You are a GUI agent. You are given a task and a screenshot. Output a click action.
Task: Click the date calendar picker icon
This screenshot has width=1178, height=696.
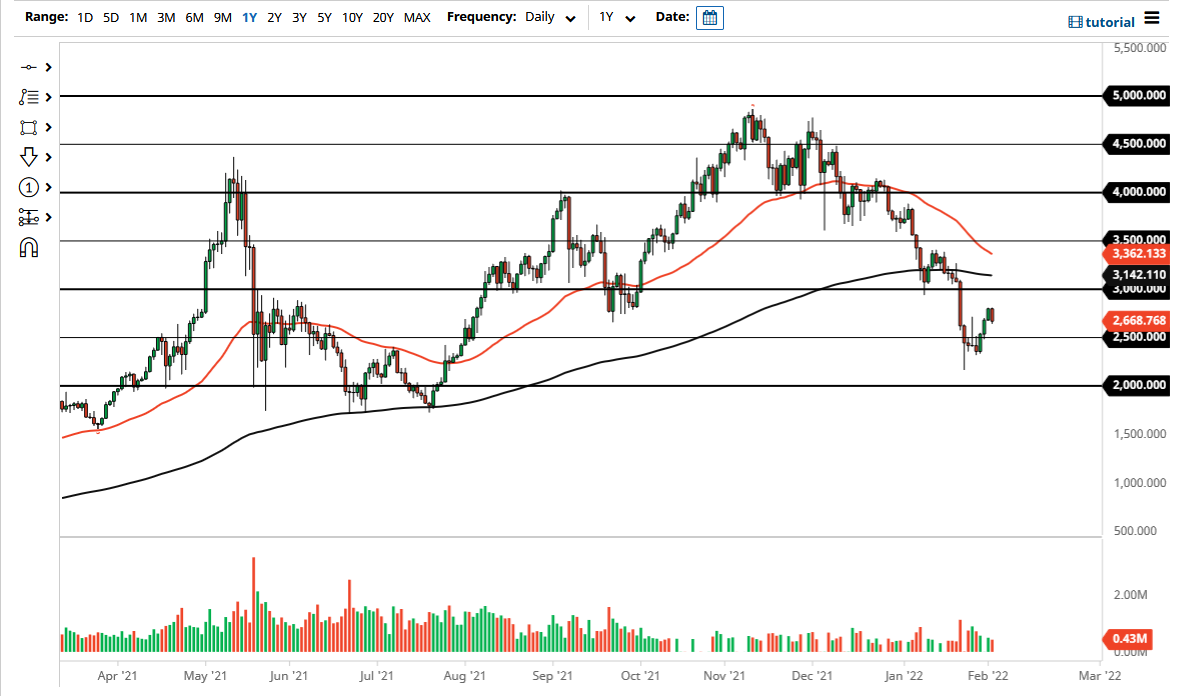[x=710, y=17]
